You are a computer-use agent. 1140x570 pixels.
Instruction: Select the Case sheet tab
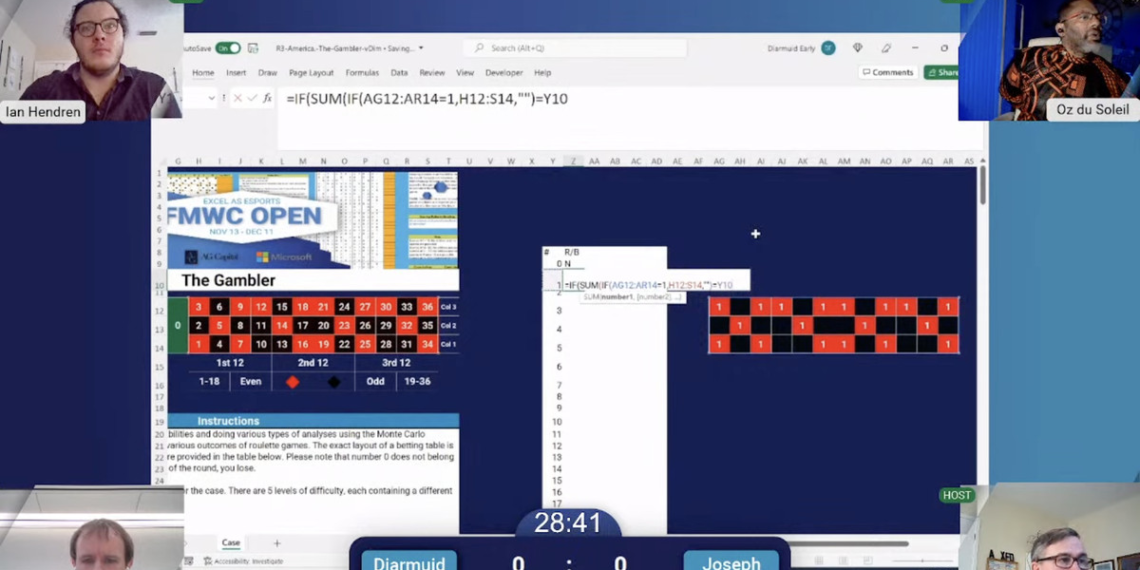[230, 543]
